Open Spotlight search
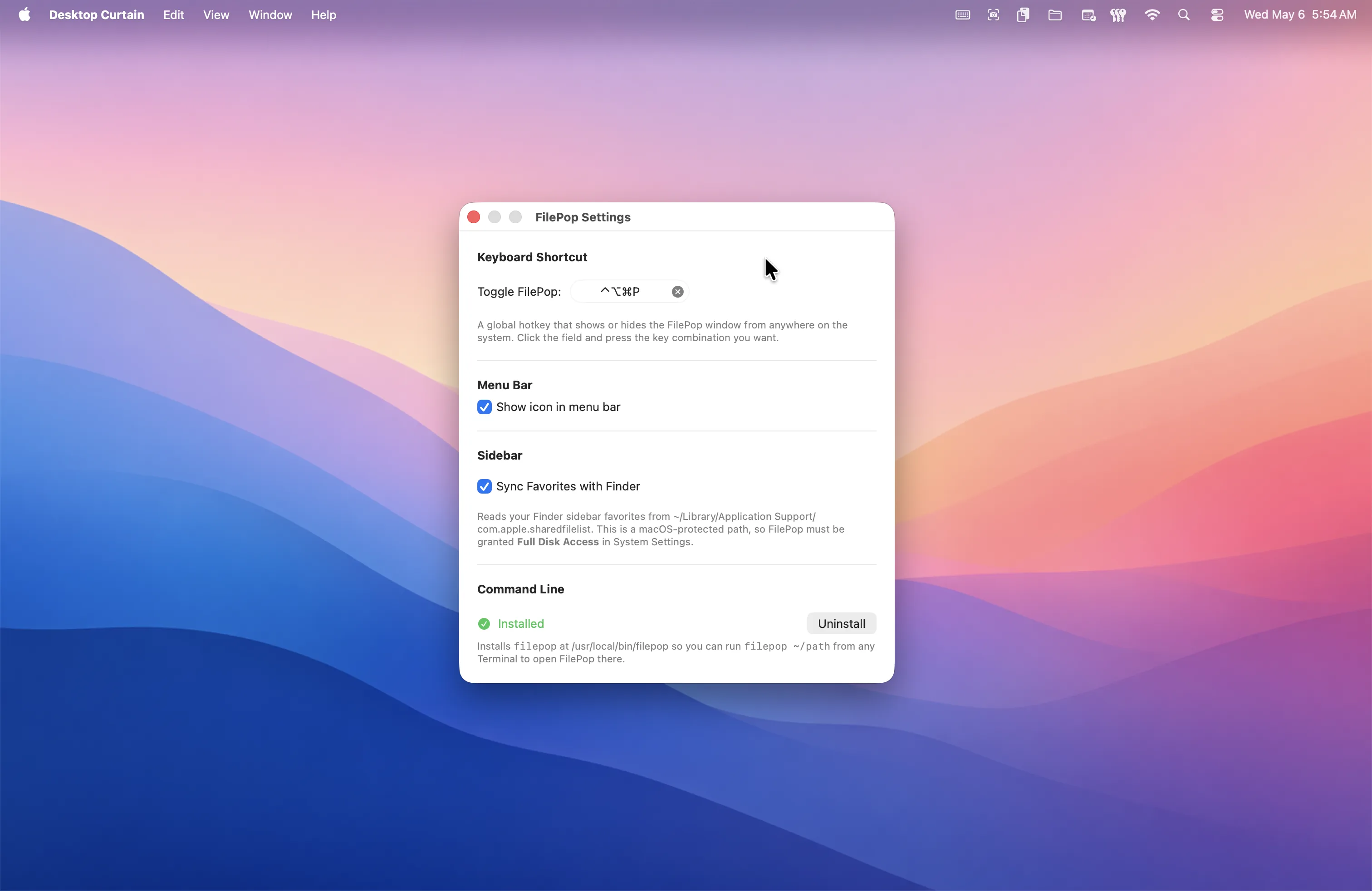The image size is (1372, 891). [x=1184, y=15]
